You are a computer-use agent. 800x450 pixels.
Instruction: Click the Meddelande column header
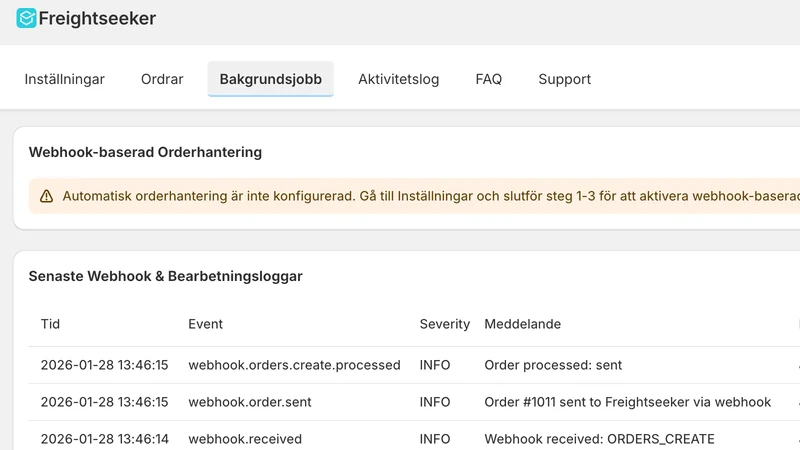(522, 324)
